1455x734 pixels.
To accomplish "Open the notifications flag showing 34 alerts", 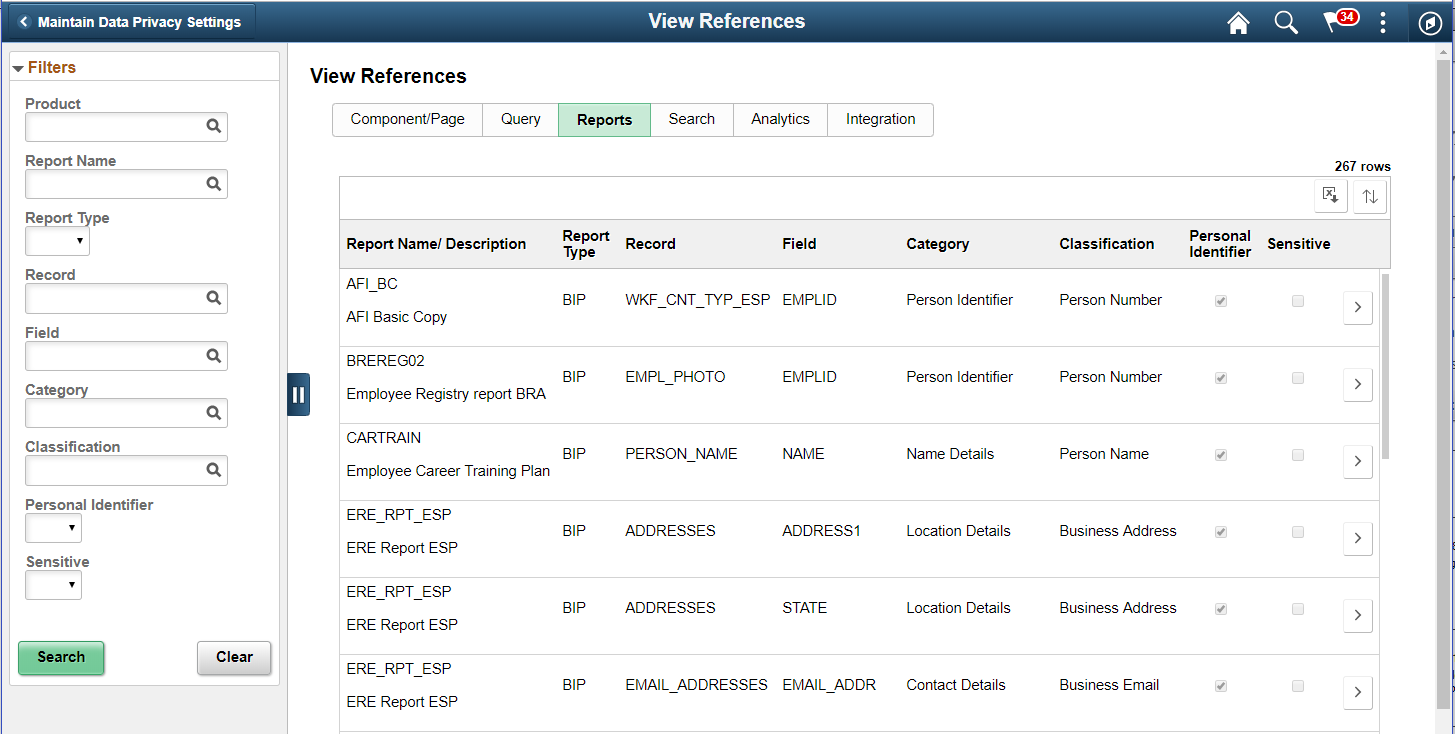I will 1337,22.
